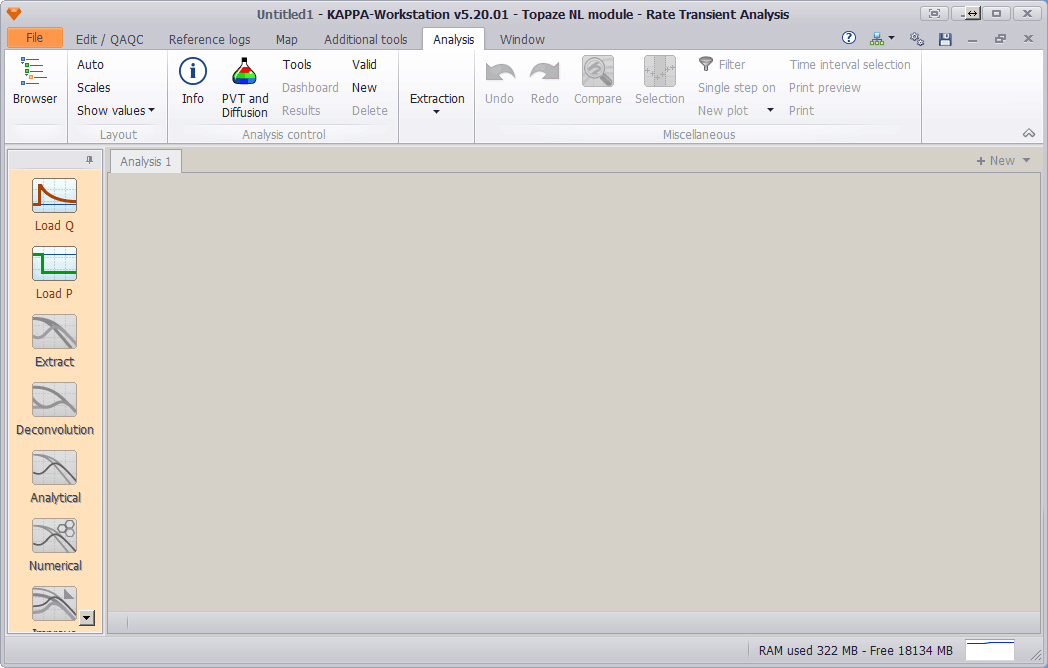This screenshot has height=668, width=1048.
Task: Switch to the Window tab
Action: coord(522,39)
